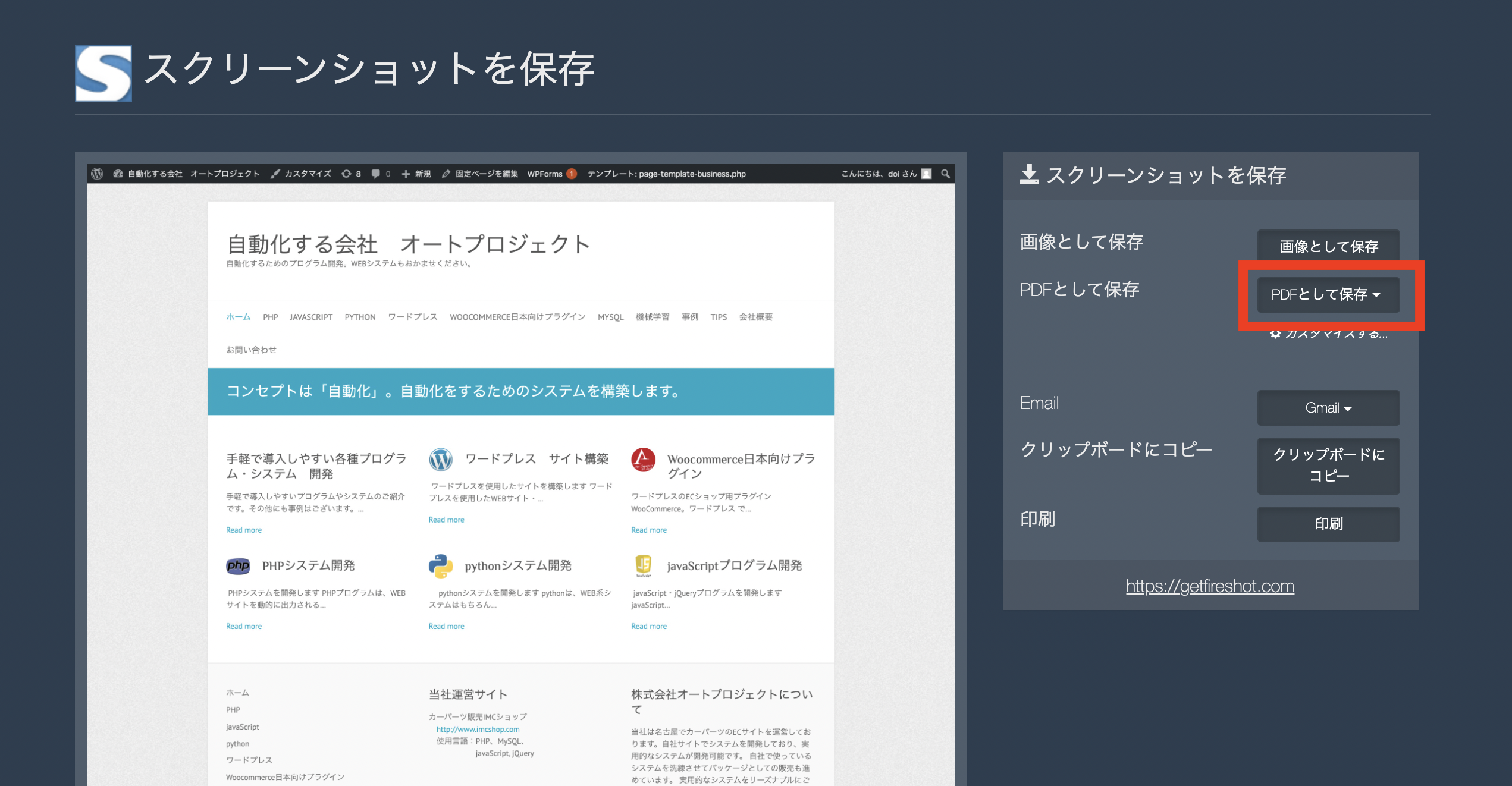Select the ホーム menu item in site navigation
Viewport: 1512px width, 786px height.
238,317
